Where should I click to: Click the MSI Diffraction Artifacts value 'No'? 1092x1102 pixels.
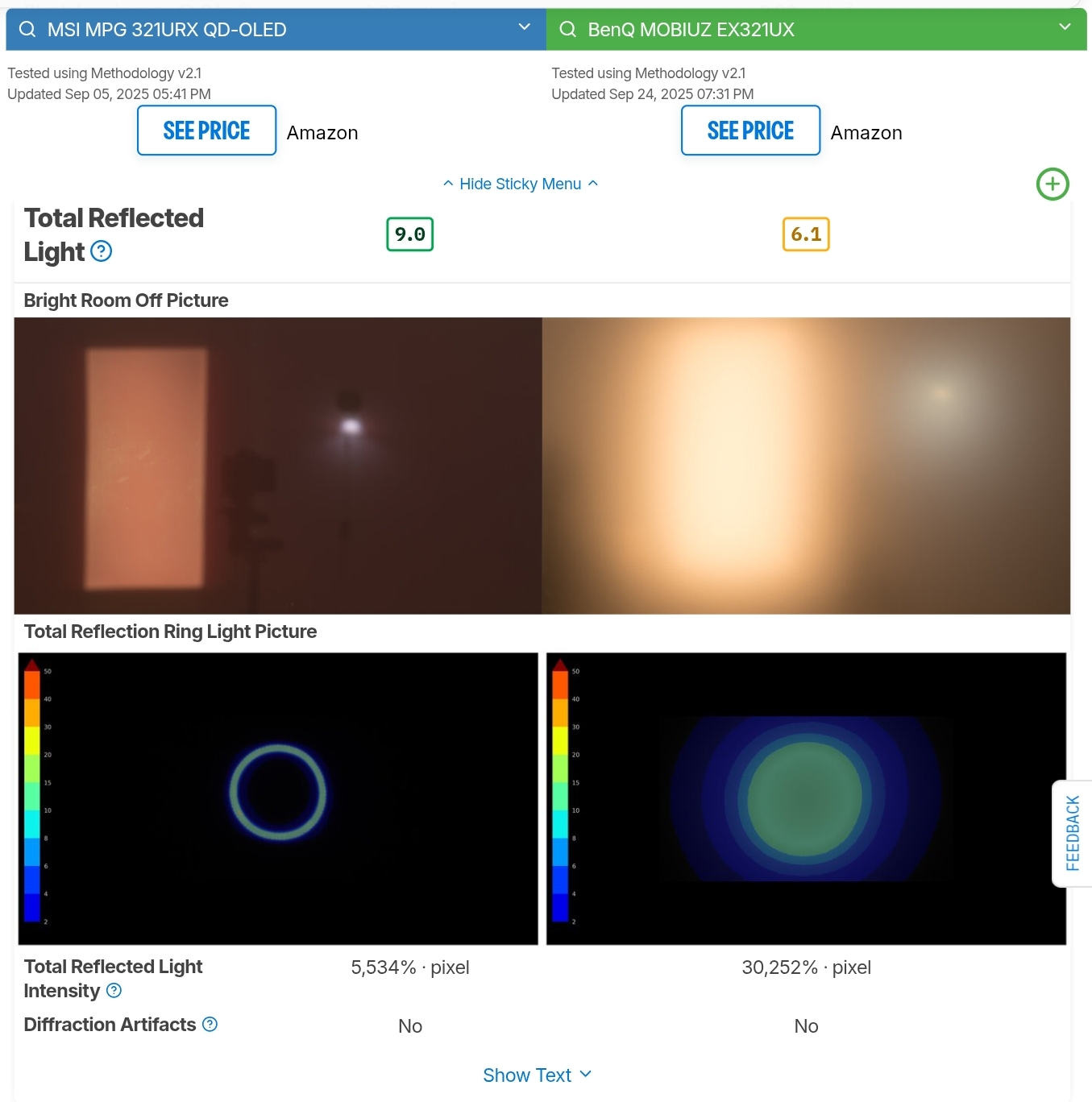(x=410, y=1026)
